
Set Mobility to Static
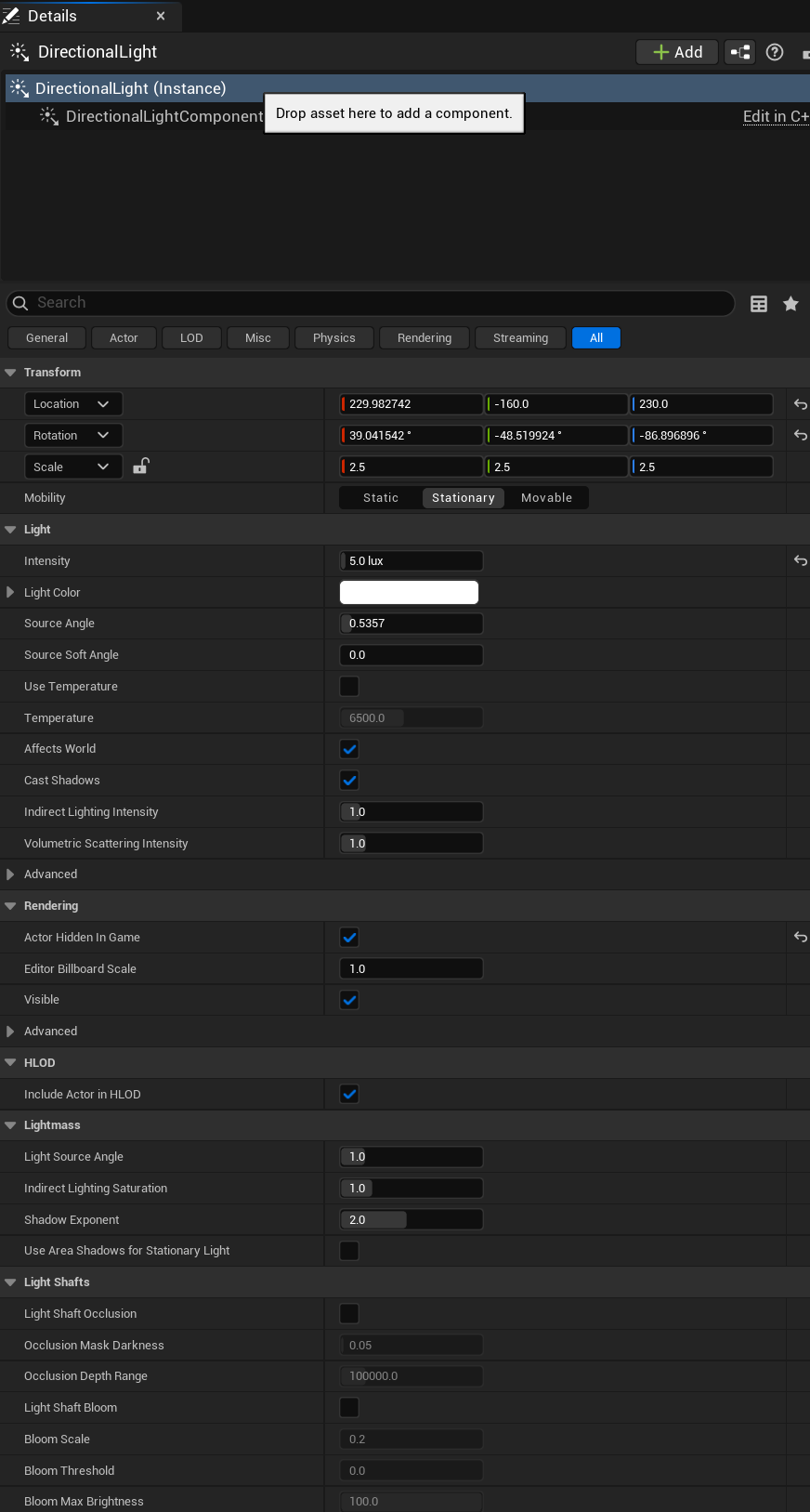pos(381,498)
